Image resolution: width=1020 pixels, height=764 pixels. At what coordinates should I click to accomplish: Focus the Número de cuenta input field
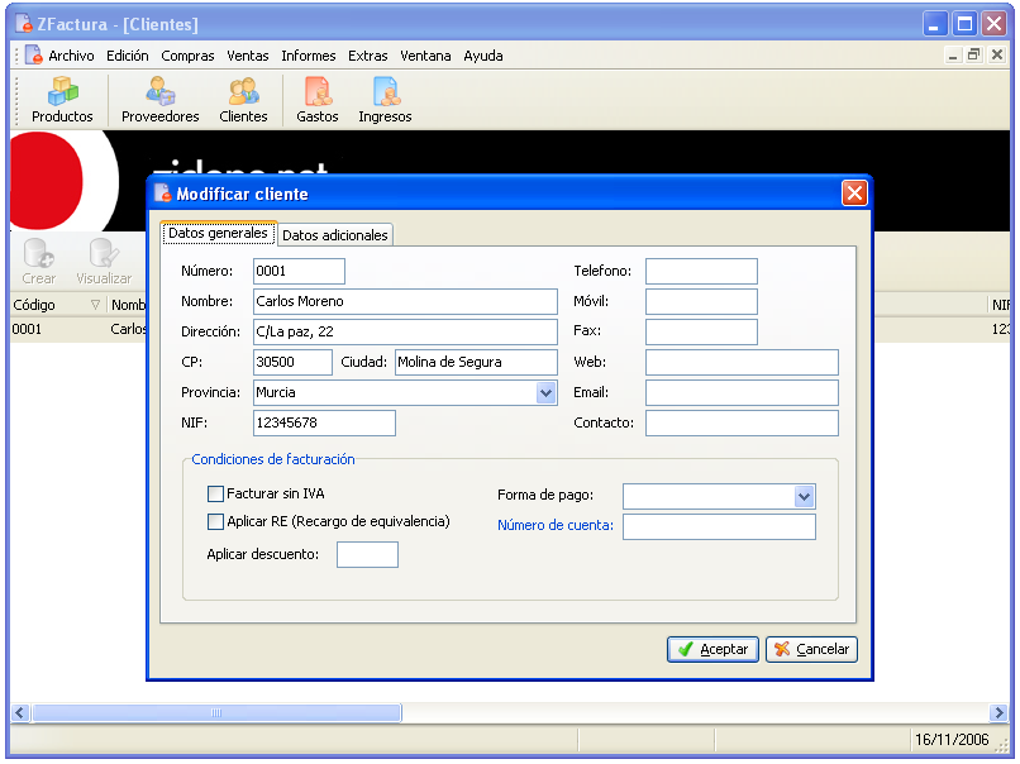pyautogui.click(x=719, y=527)
